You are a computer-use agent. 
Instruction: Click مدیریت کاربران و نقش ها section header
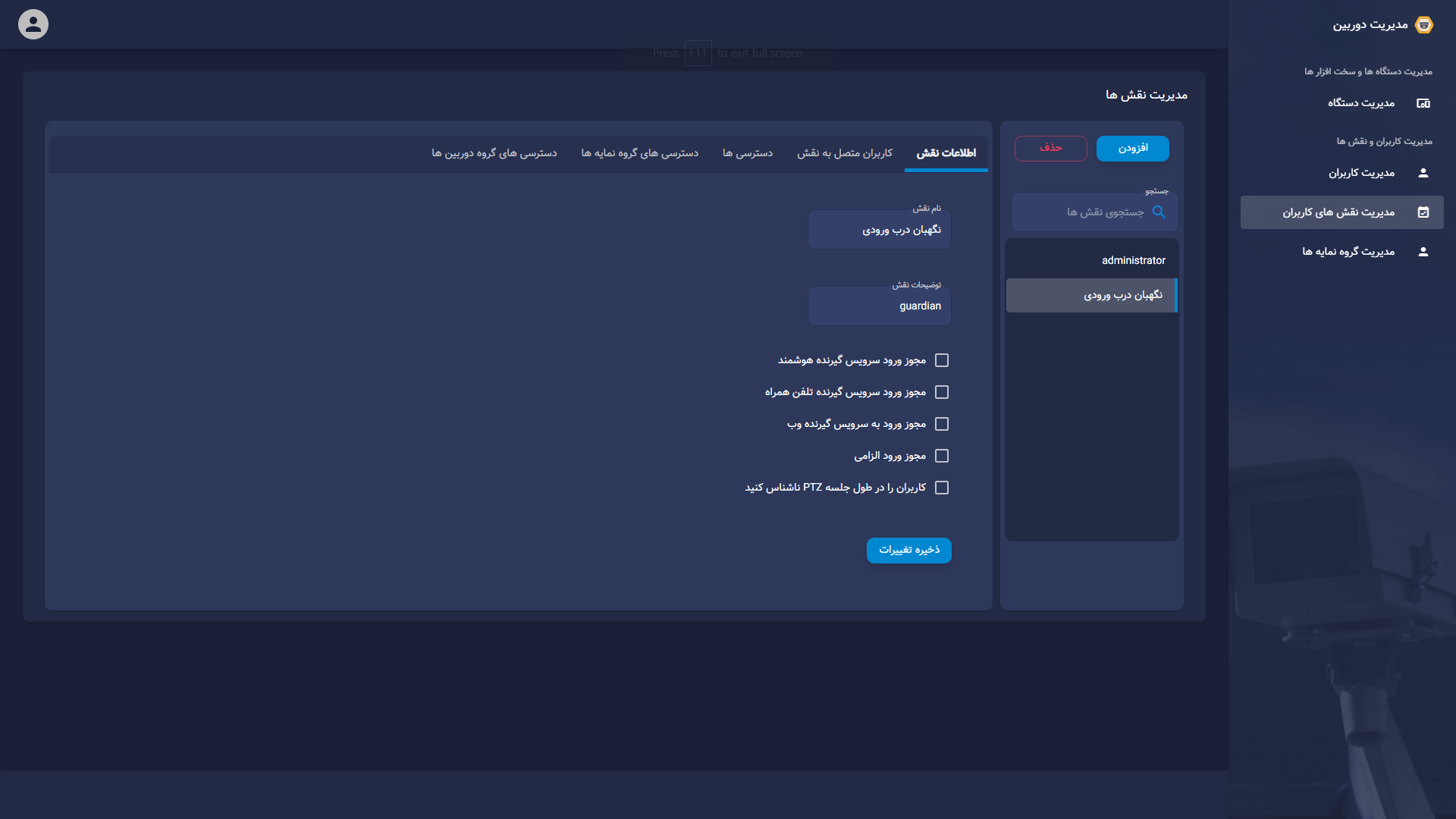point(1385,141)
